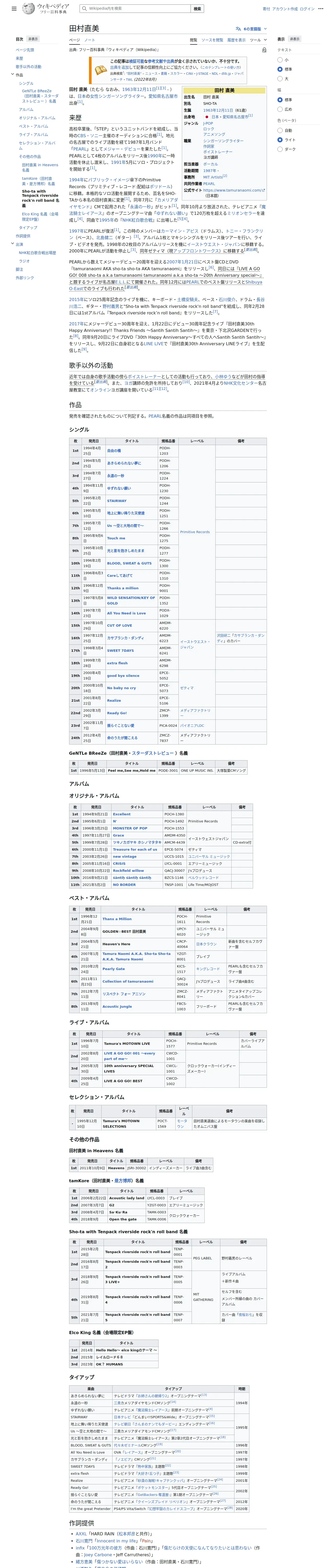
Task: Click 'POCH-1380' catalog number cell
Action: click(x=174, y=814)
